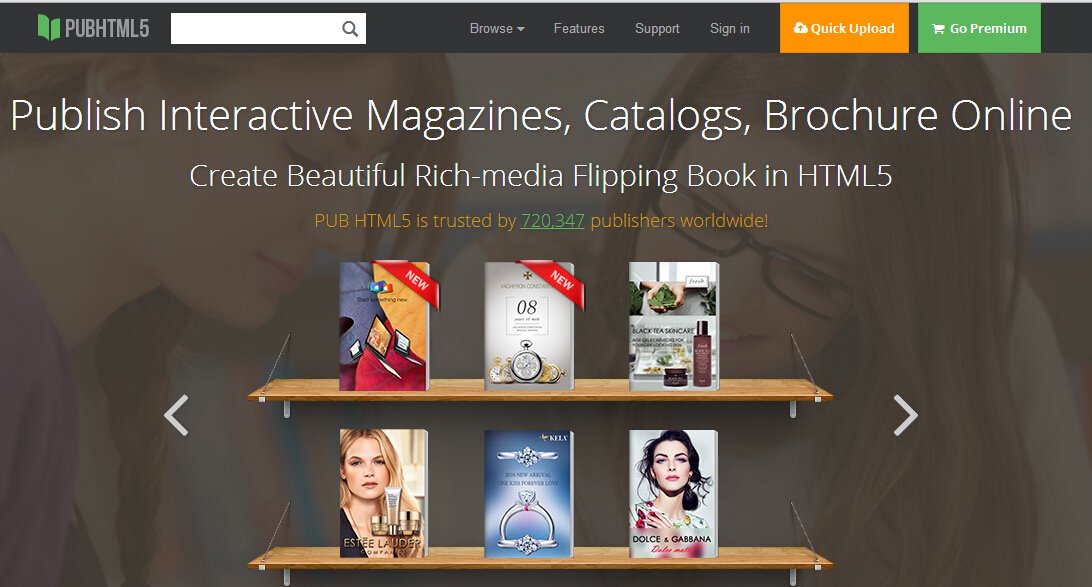Open the 720,347 publishers link
This screenshot has height=587, width=1092.
coord(552,221)
